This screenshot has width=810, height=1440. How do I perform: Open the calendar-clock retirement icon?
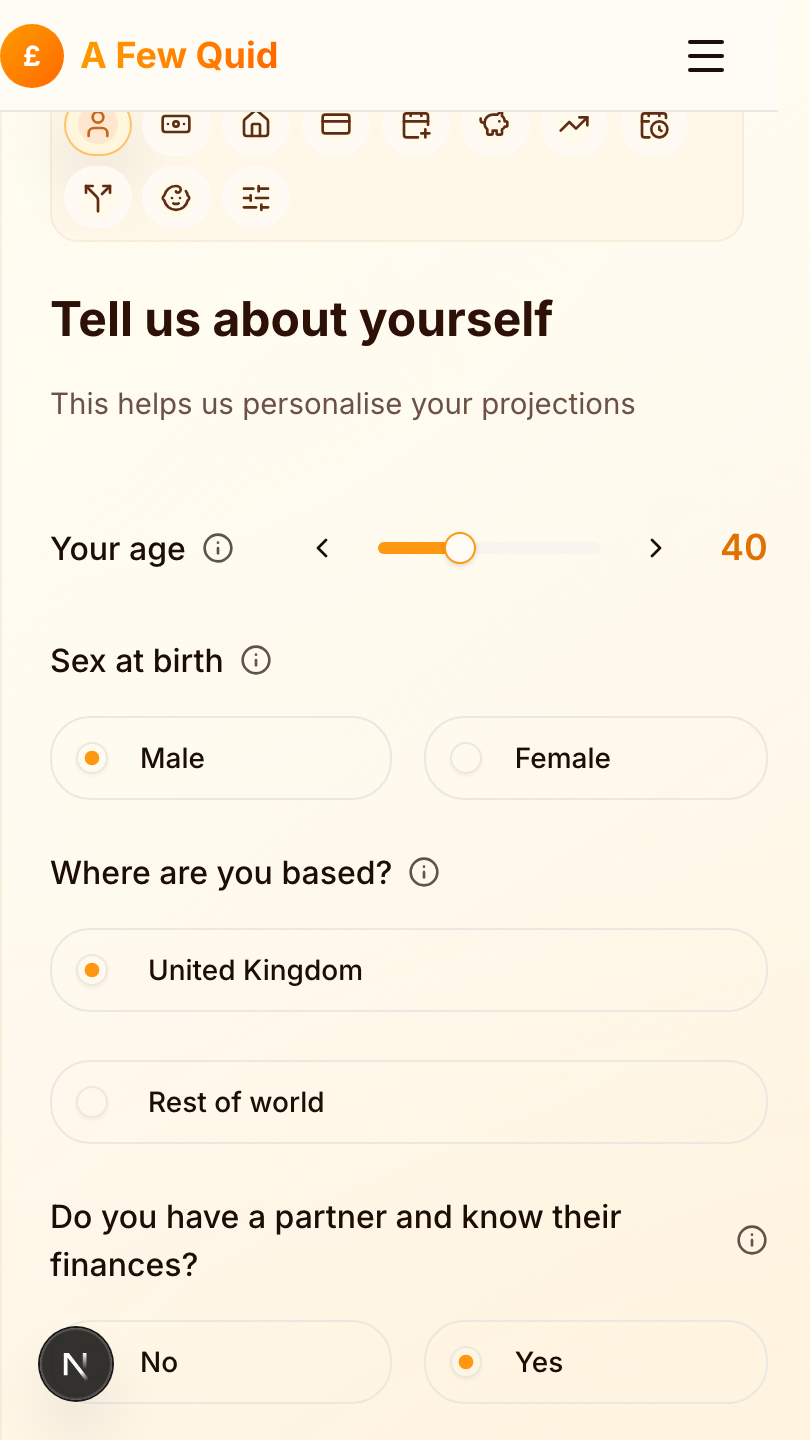(x=653, y=127)
